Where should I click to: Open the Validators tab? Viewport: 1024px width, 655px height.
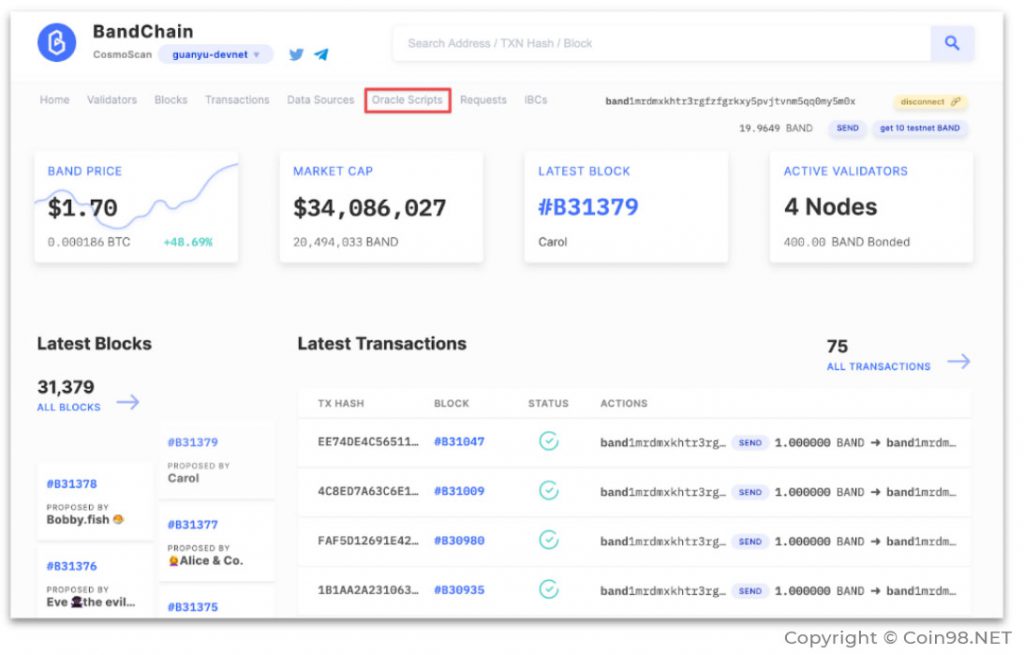coord(112,100)
